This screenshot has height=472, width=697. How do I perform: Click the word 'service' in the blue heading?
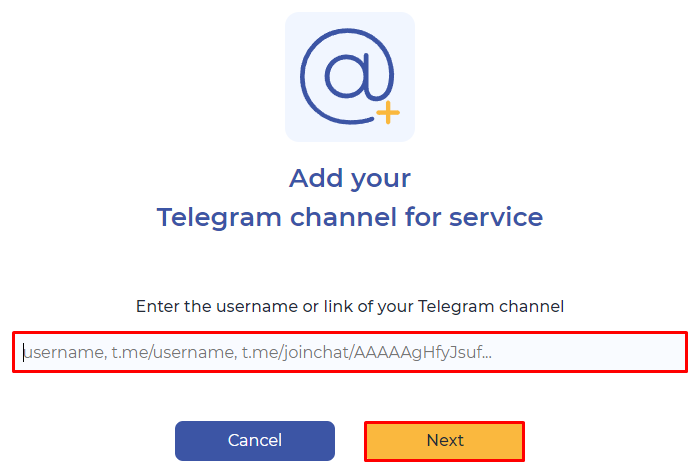pos(496,217)
